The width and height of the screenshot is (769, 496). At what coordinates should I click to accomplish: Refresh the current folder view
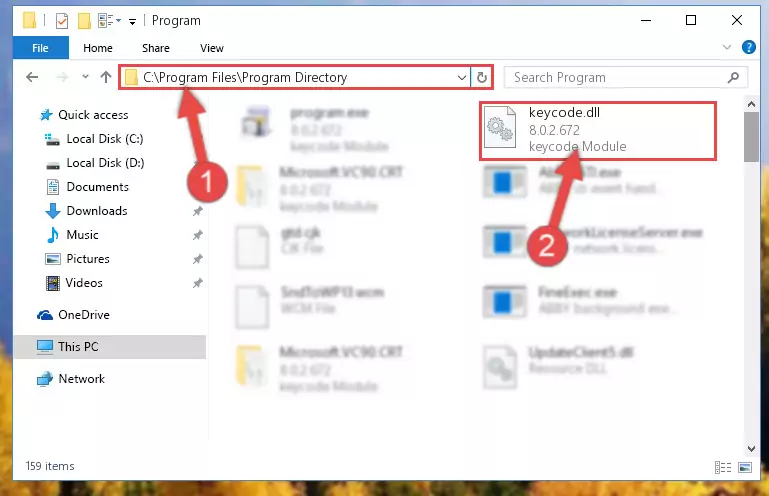pyautogui.click(x=482, y=78)
